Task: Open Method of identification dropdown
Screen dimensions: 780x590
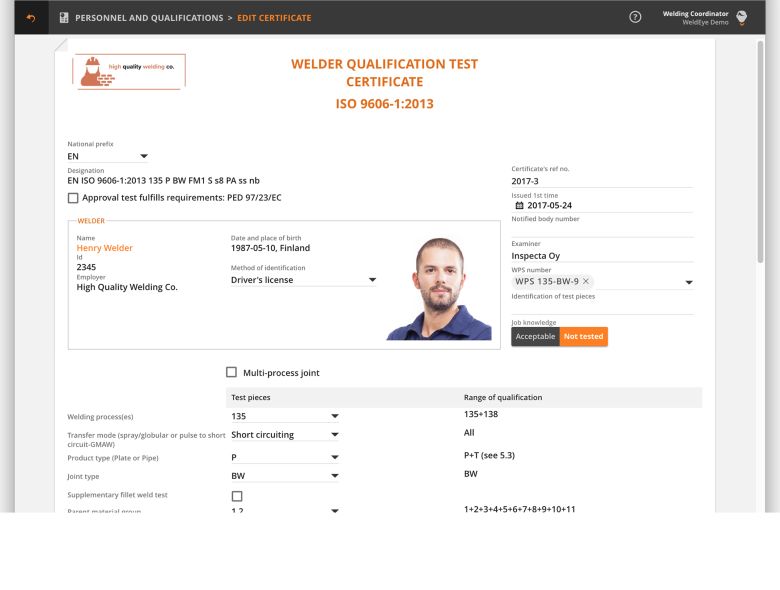Action: tap(303, 280)
